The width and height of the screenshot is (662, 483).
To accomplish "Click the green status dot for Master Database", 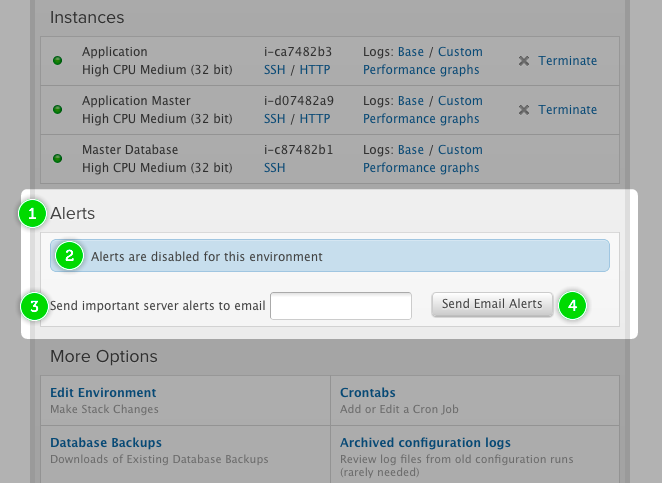I will pyautogui.click(x=58, y=159).
